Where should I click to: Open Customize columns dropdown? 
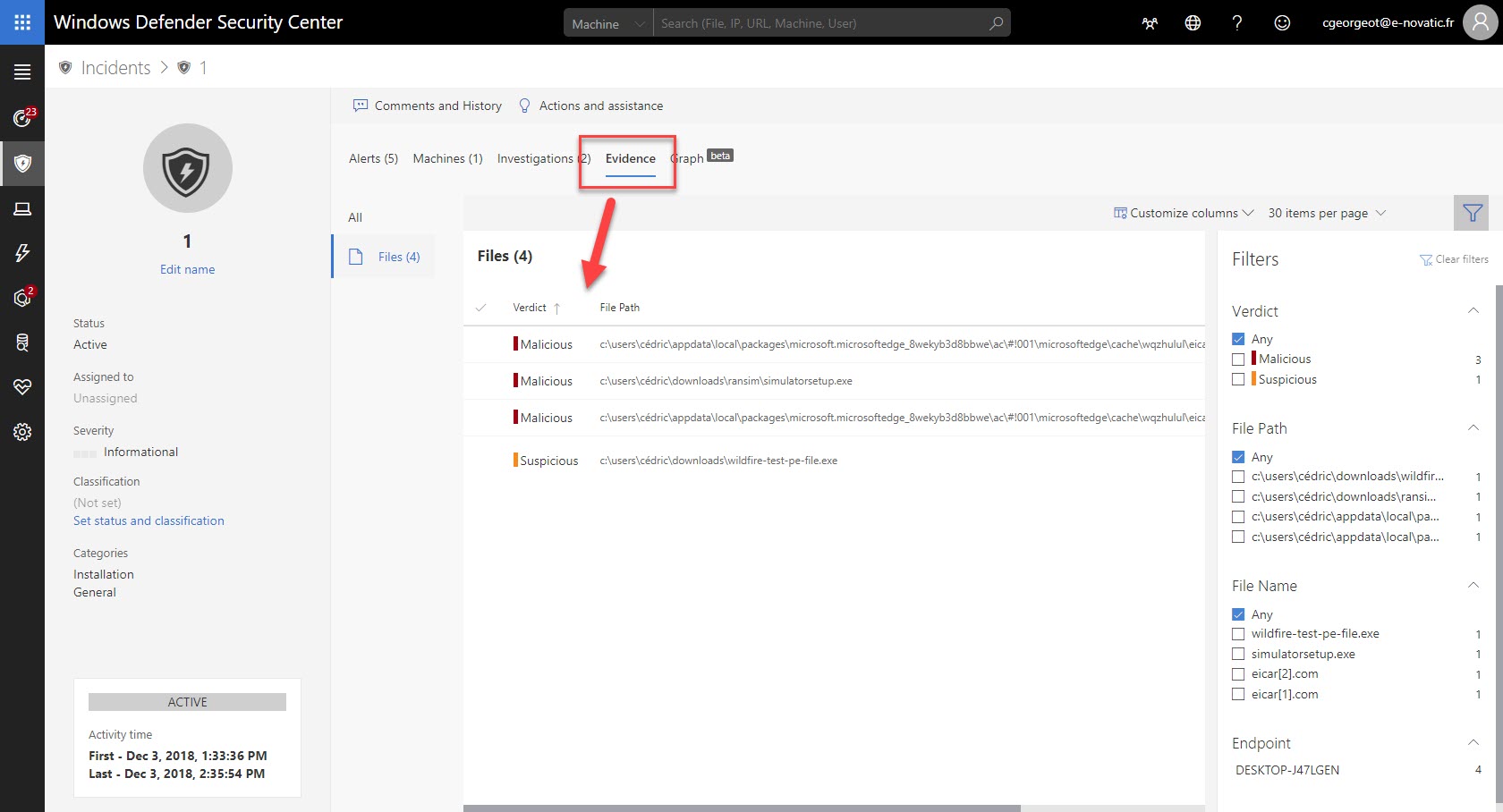pos(1184,213)
